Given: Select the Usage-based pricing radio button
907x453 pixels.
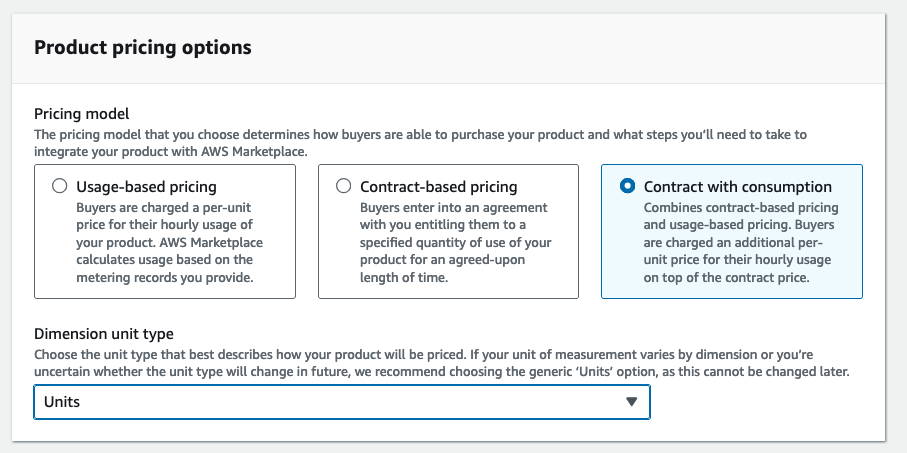Looking at the screenshot, I should (x=60, y=186).
